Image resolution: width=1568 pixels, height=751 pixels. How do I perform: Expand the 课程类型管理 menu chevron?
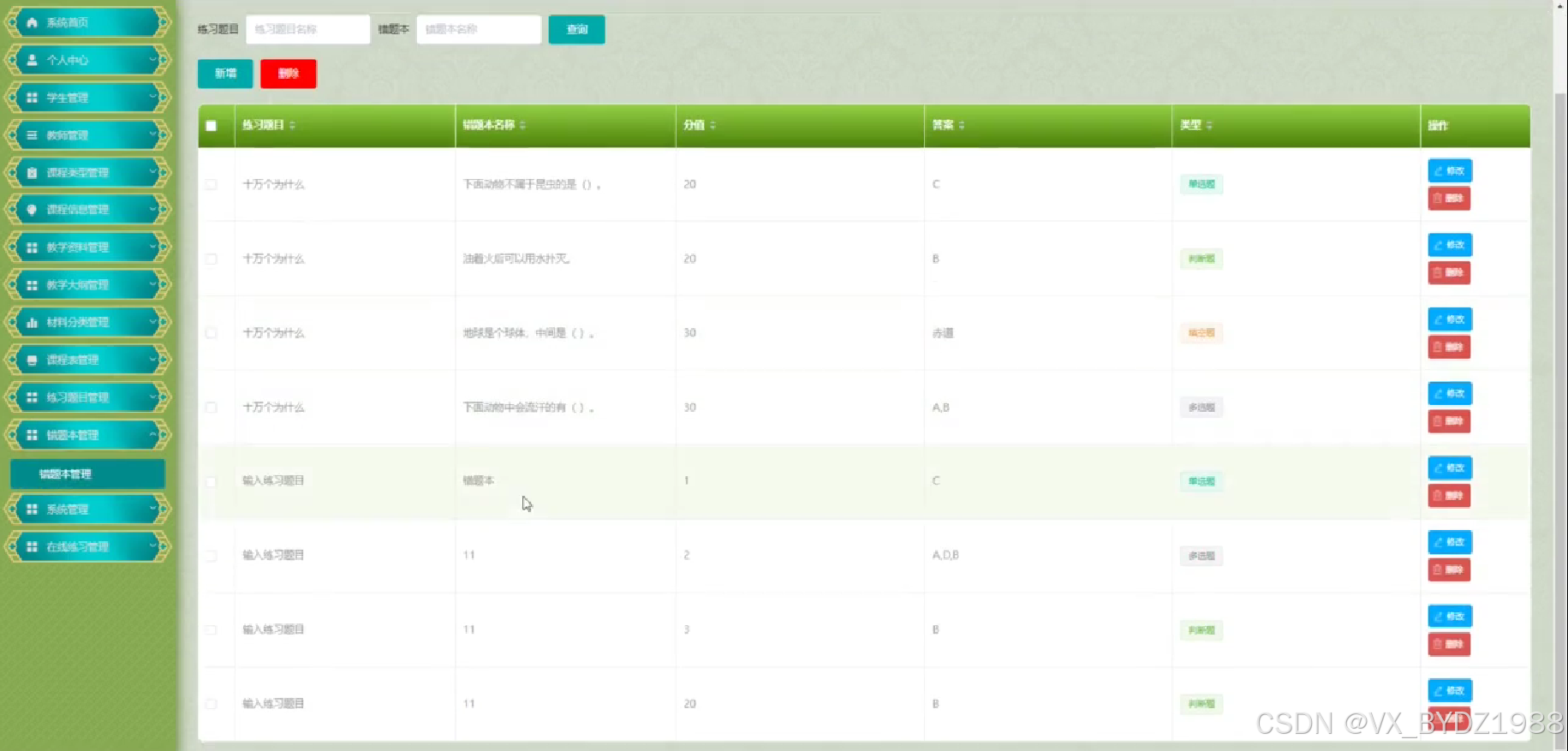(153, 172)
